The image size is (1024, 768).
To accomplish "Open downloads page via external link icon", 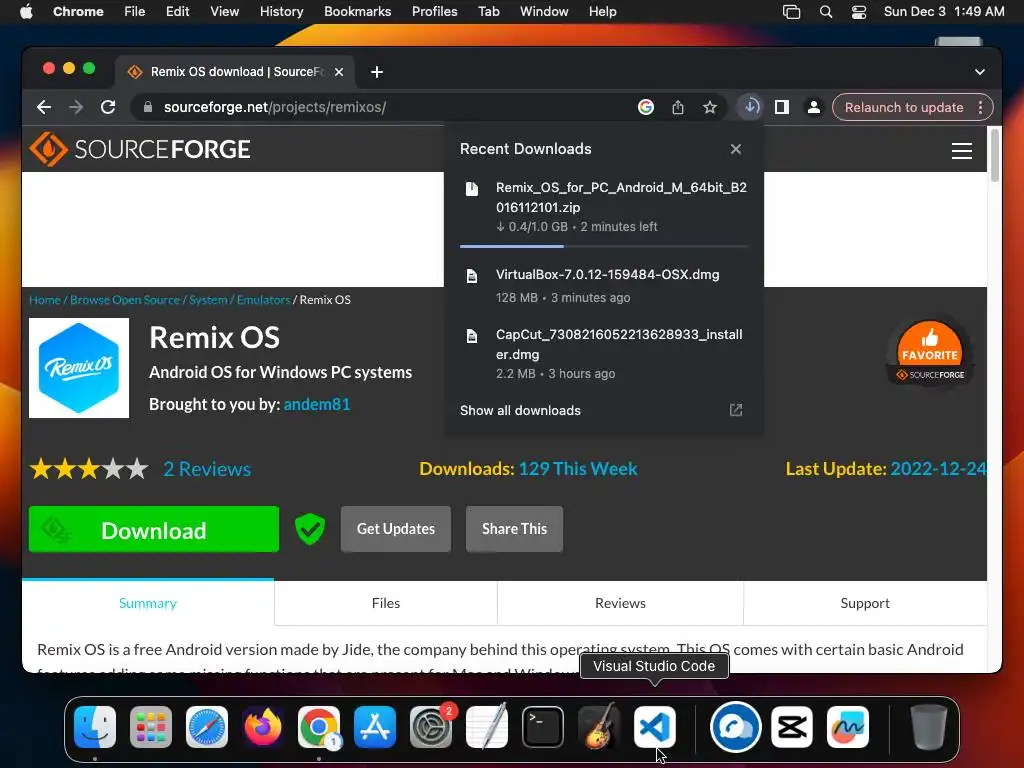I will [735, 410].
